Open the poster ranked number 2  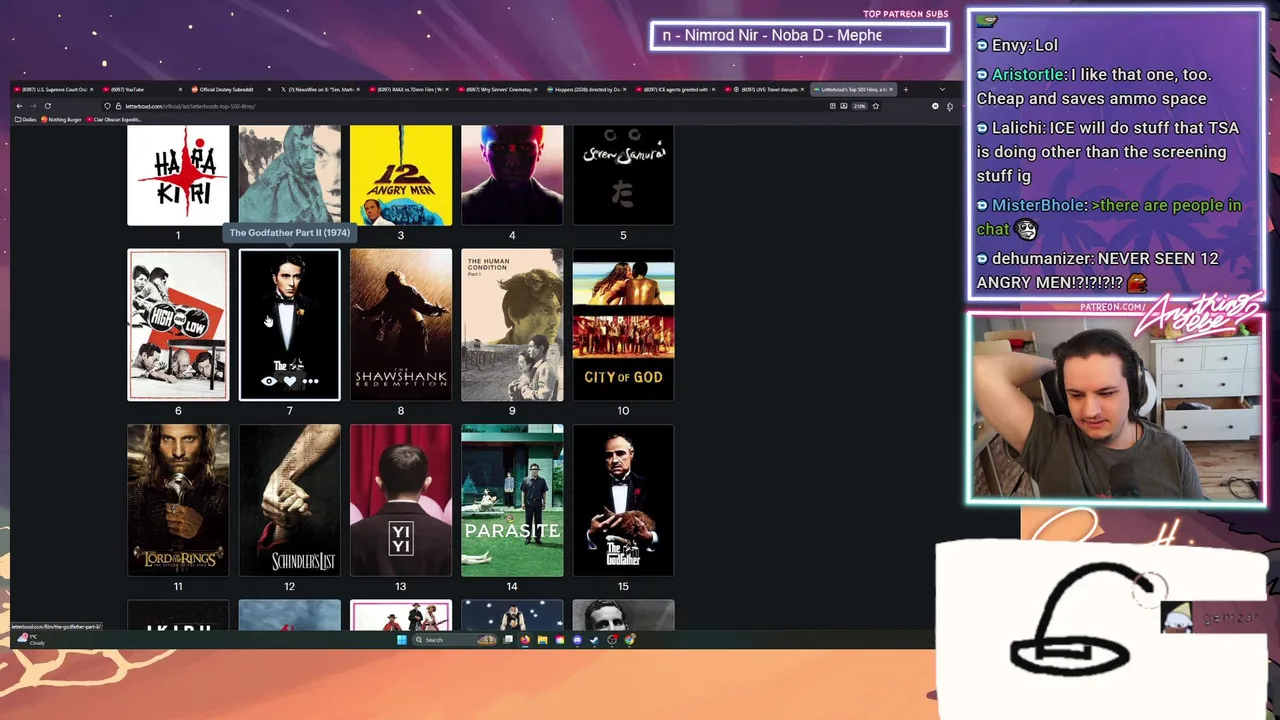[x=290, y=175]
